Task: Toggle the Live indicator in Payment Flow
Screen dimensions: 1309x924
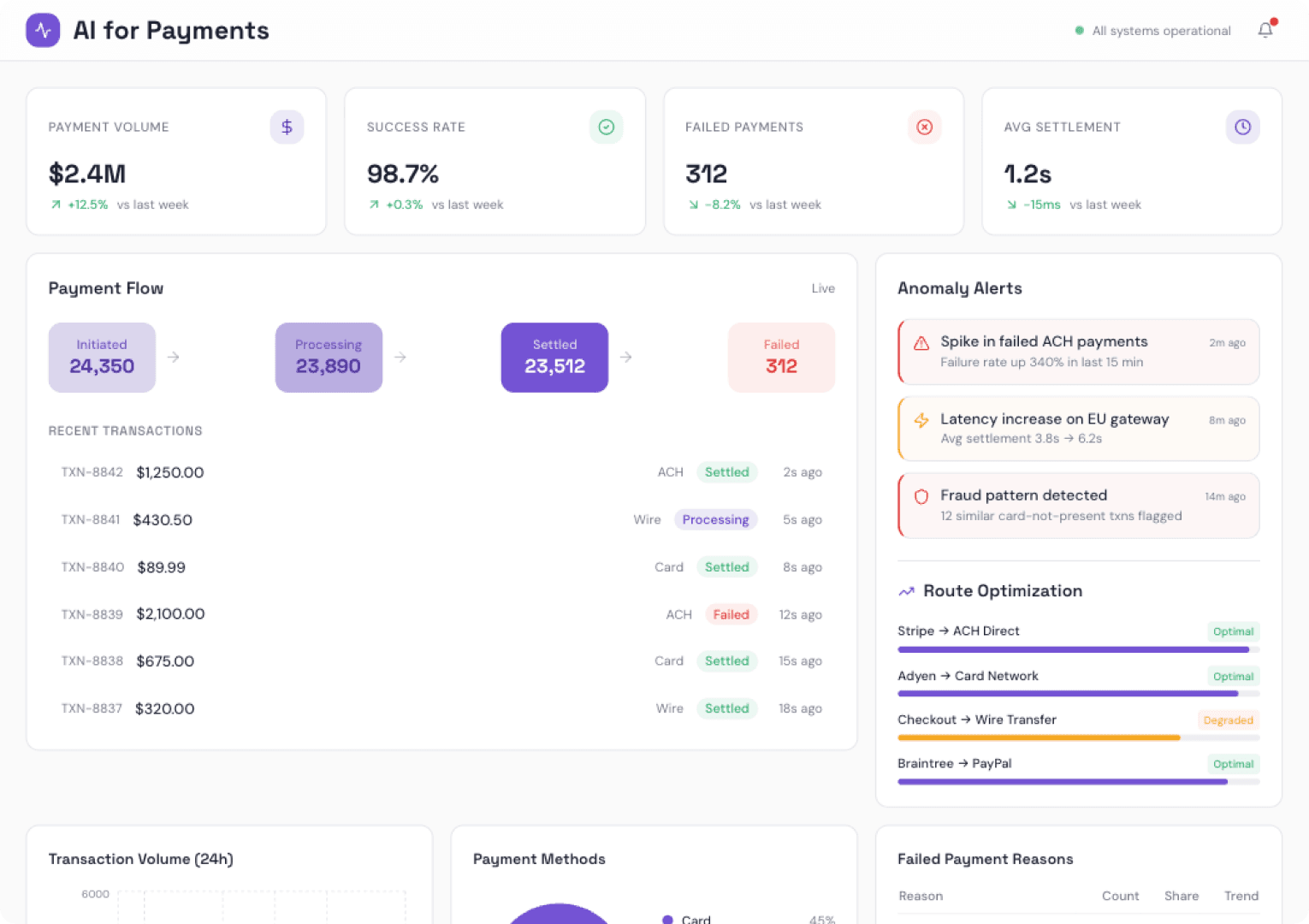Action: [823, 288]
